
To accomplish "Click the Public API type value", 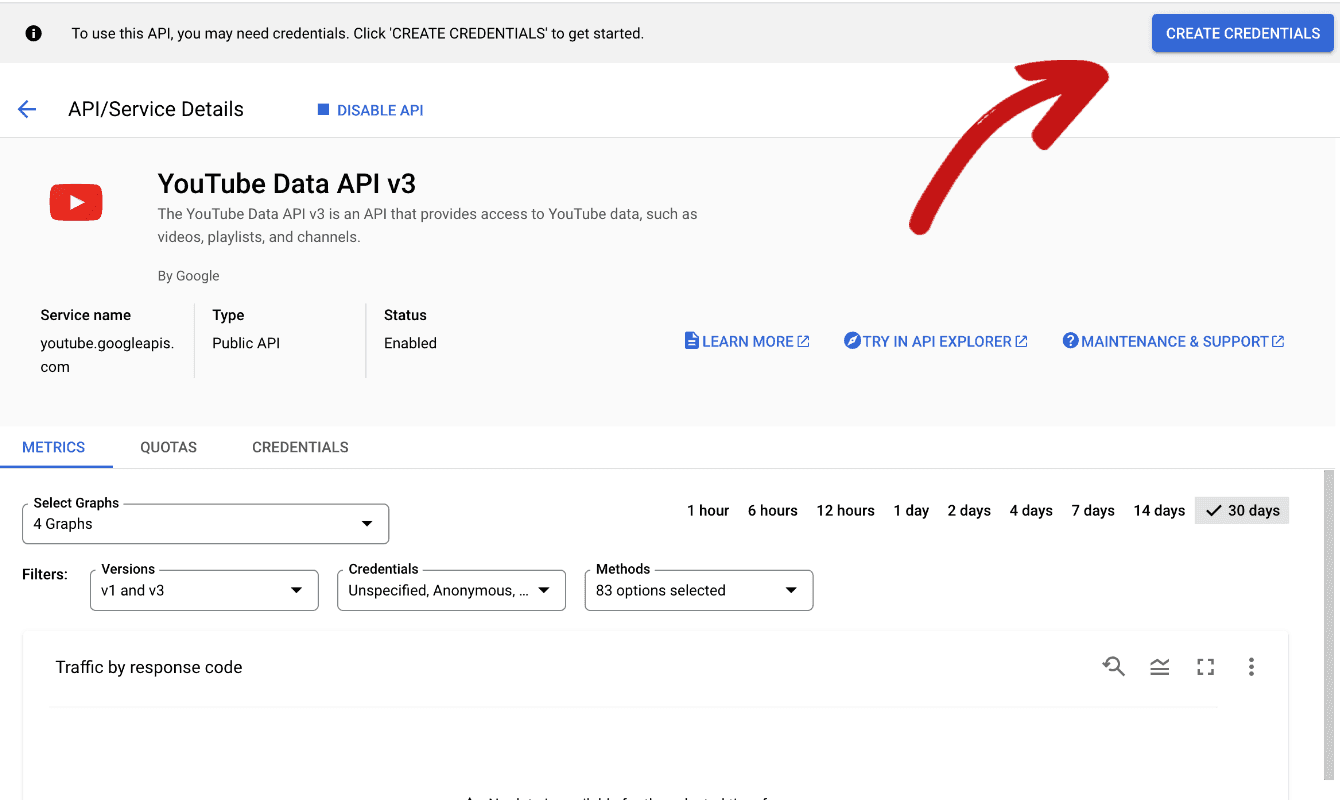I will coord(246,343).
